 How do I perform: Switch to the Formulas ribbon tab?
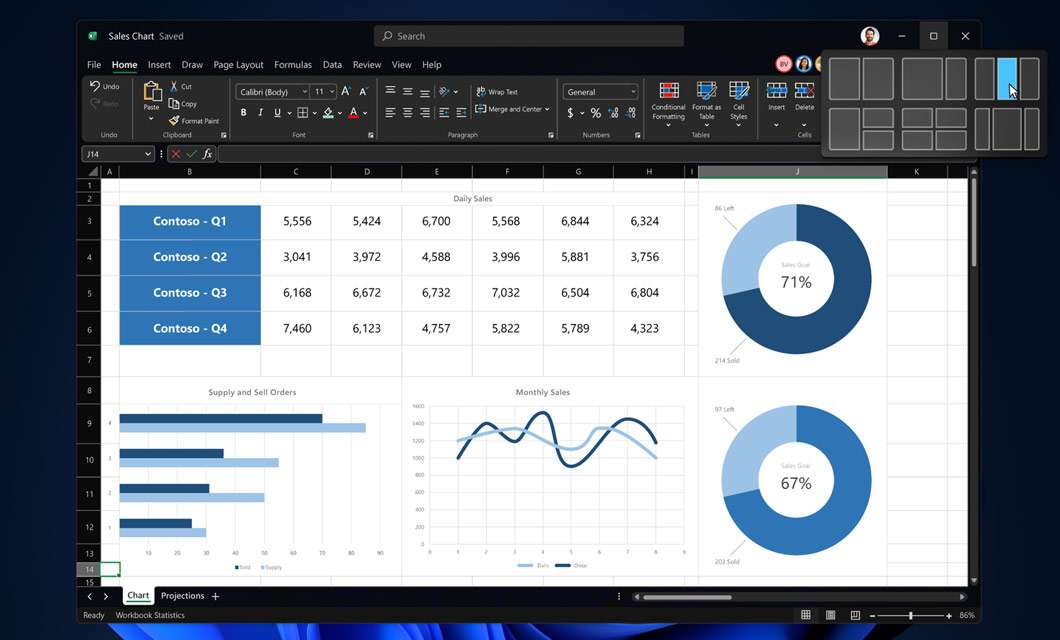point(293,64)
